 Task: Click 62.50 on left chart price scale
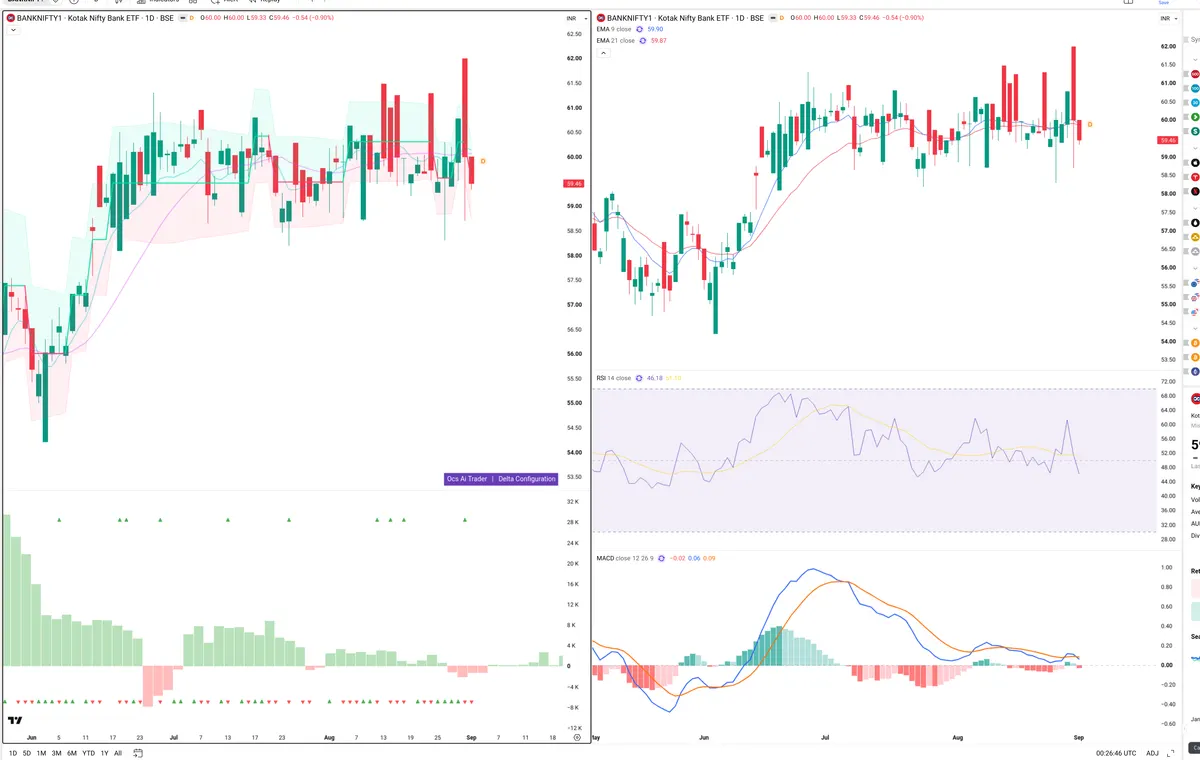[x=574, y=34]
